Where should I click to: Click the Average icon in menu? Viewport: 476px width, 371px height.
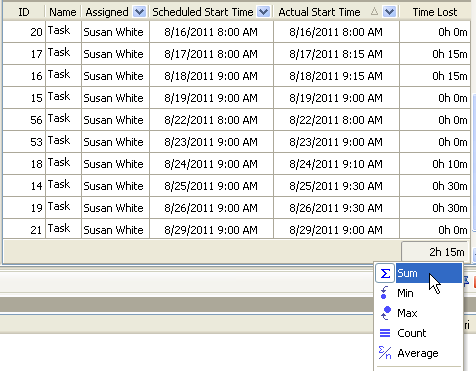pyautogui.click(x=385, y=353)
